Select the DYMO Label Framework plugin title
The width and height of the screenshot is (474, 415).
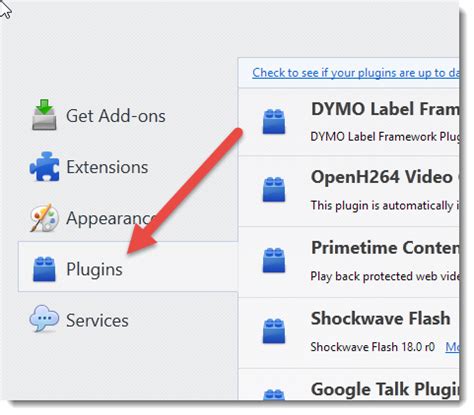point(385,109)
